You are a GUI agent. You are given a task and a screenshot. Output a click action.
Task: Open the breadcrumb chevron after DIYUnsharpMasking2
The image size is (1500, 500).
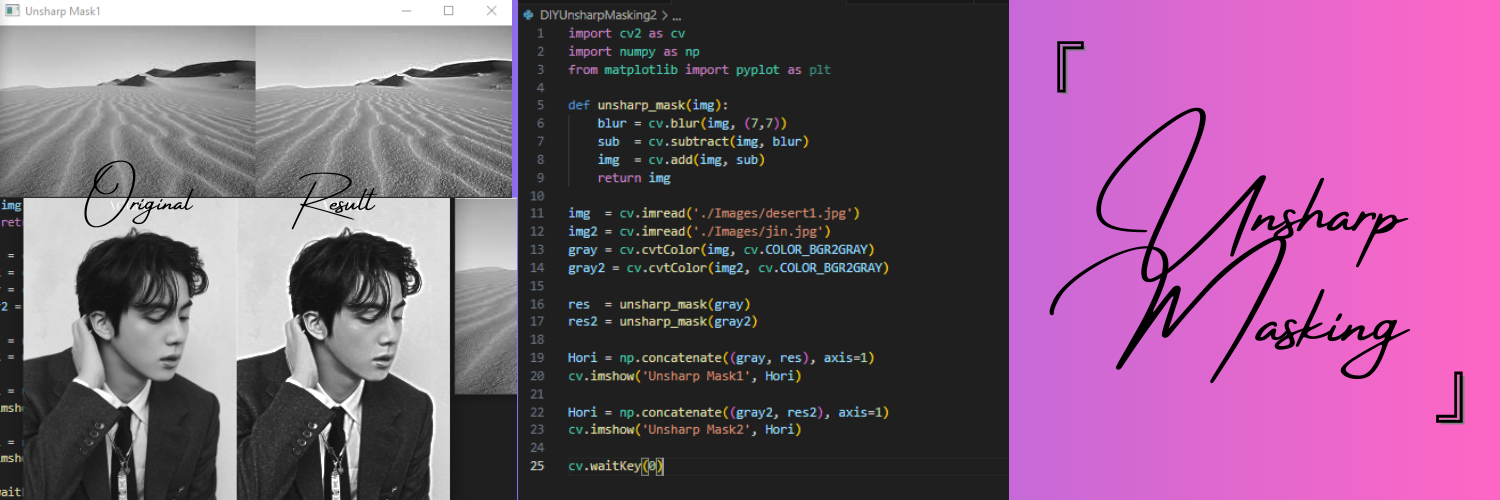pyautogui.click(x=664, y=16)
